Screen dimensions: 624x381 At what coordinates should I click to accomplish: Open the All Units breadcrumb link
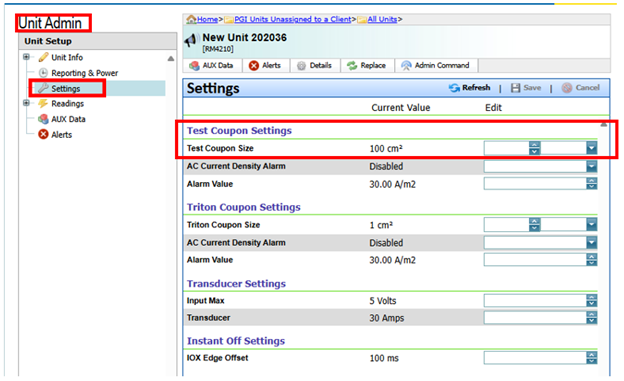click(x=382, y=19)
